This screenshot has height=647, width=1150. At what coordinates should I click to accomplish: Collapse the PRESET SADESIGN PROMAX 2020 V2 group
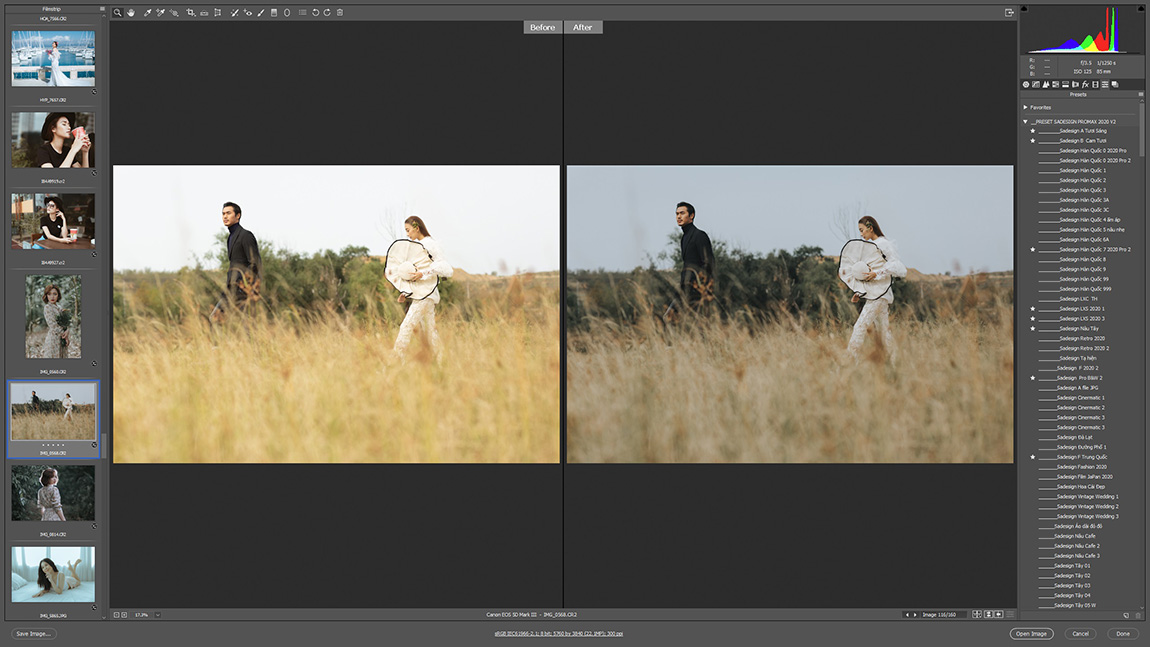pyautogui.click(x=1026, y=122)
